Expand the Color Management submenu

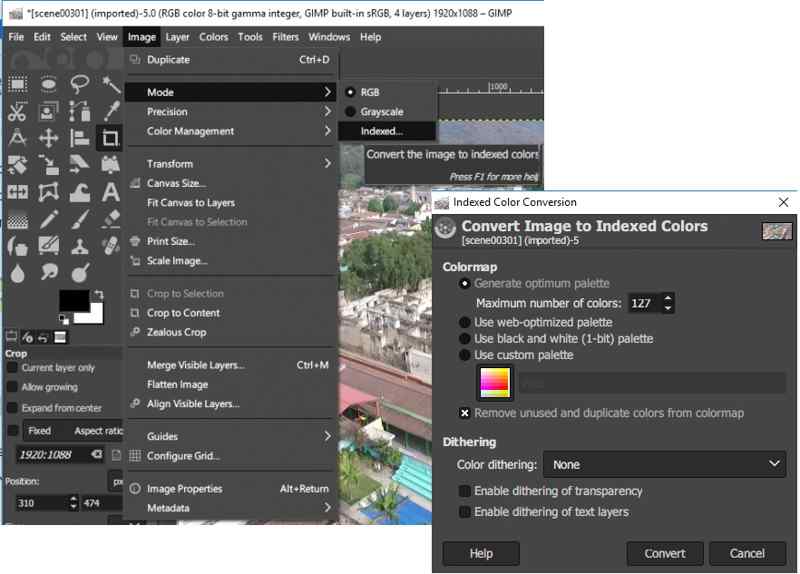(190, 131)
